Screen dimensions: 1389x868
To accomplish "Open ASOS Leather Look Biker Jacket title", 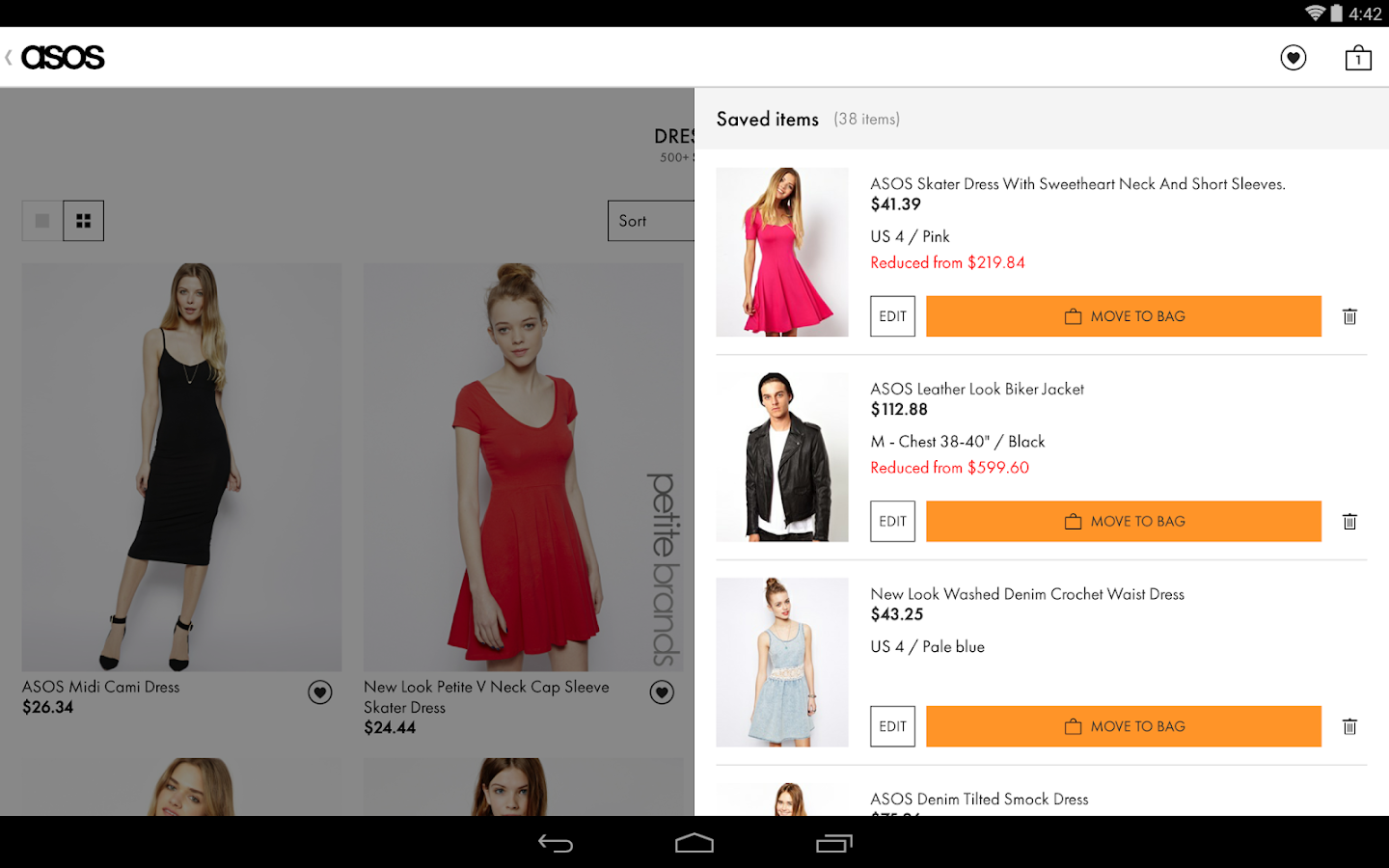I will [x=977, y=390].
